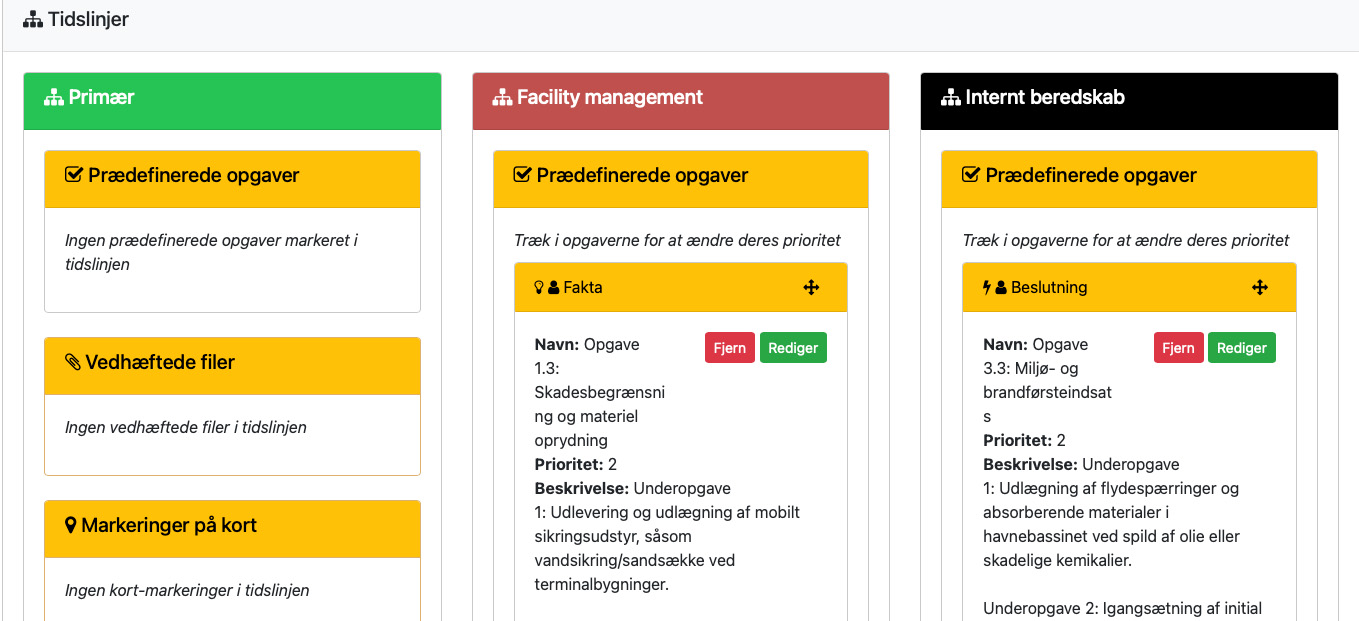Viewport: 1359px width, 621px height.
Task: Click the 'Miljø- og brandførsteindsats' task name
Action: (1048, 392)
